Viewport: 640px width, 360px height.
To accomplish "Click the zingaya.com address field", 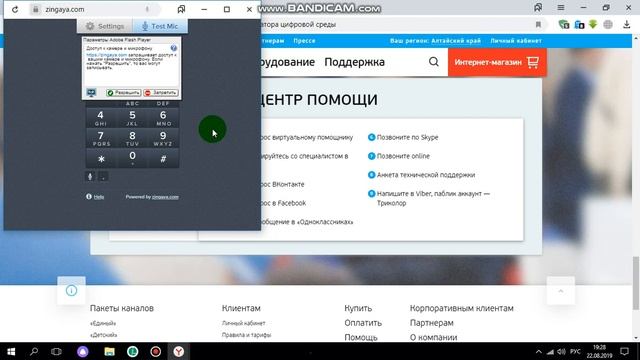I will [95, 9].
